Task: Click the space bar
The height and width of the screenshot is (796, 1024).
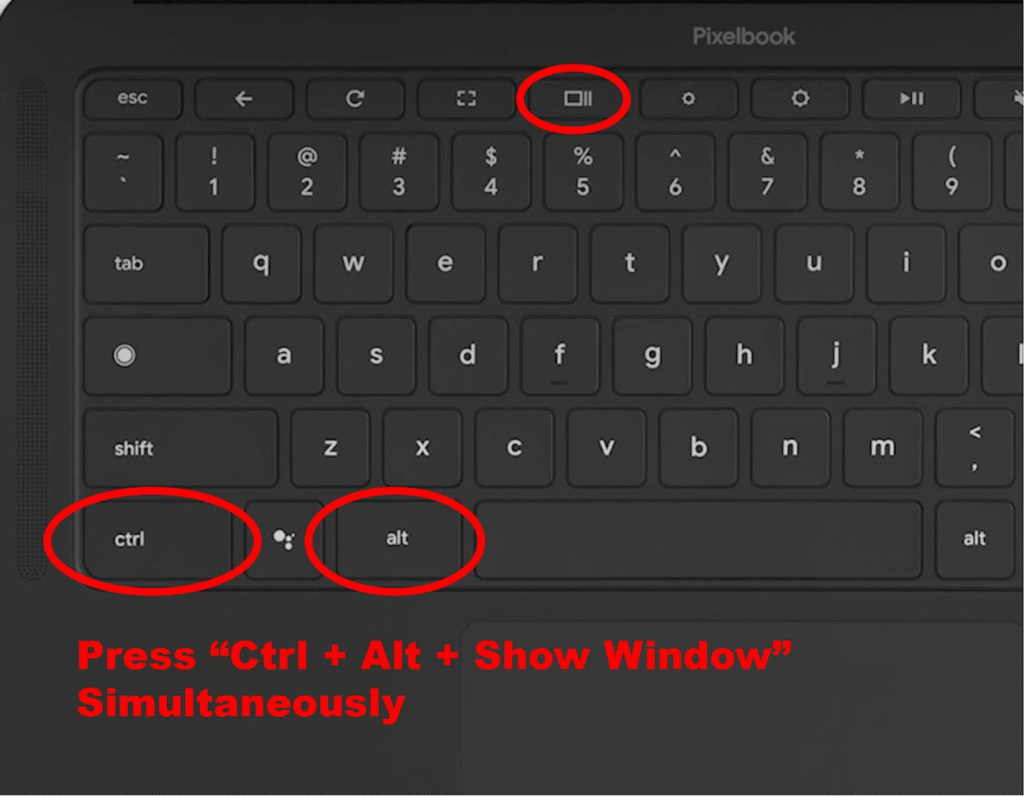Action: [698, 540]
